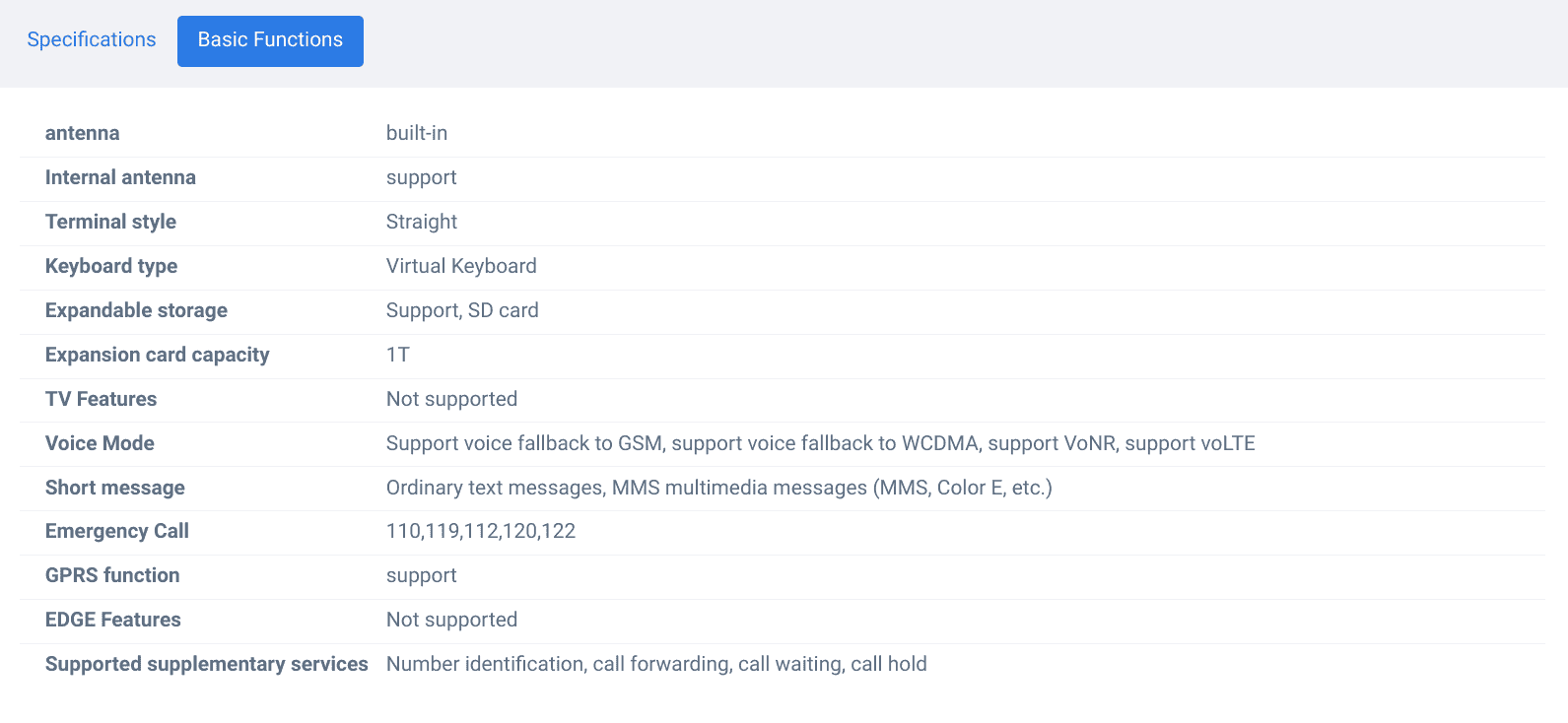This screenshot has height=723, width=1568.
Task: Click the Emergency Call label
Action: (117, 531)
